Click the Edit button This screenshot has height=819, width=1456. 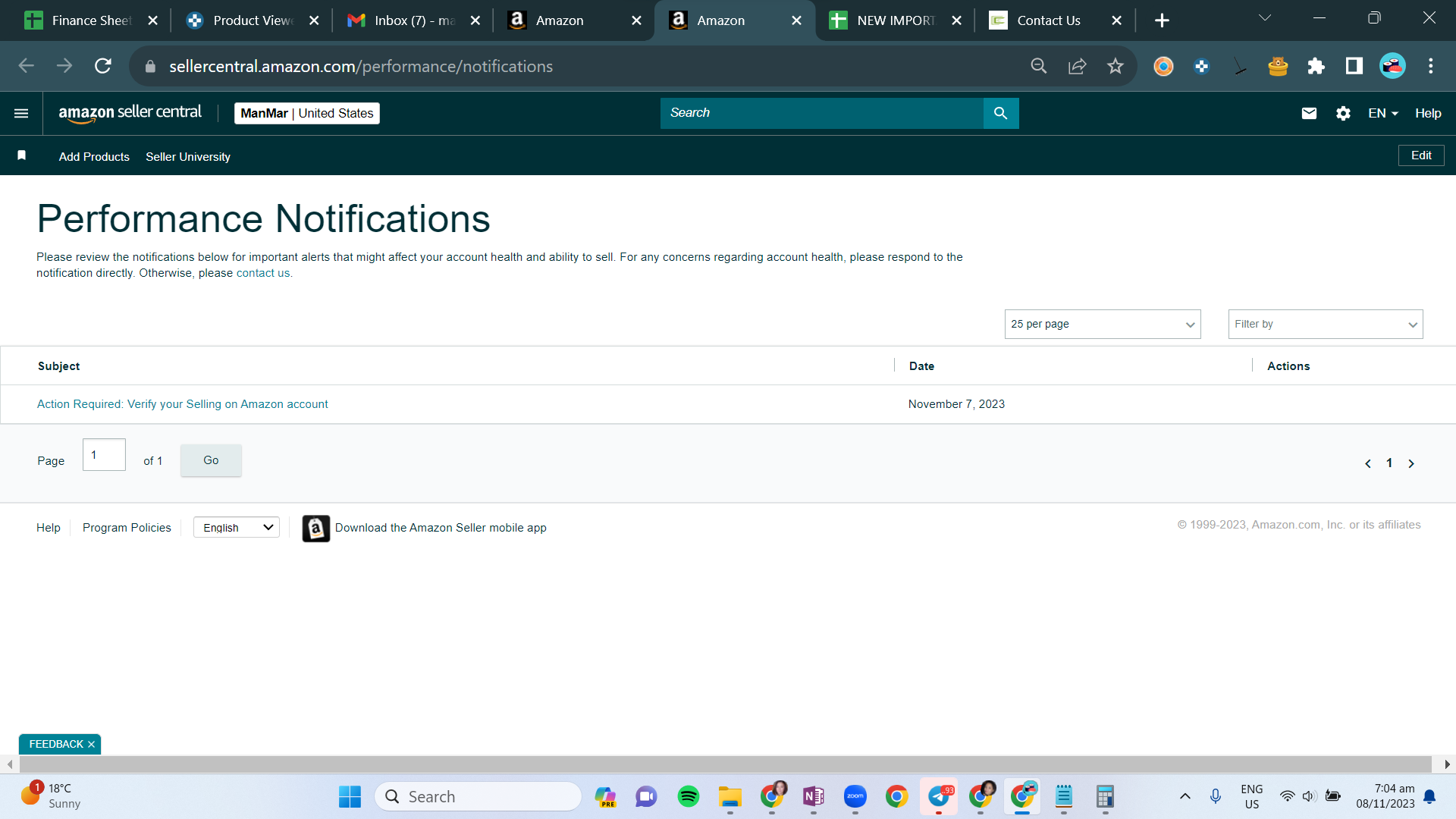pos(1421,155)
